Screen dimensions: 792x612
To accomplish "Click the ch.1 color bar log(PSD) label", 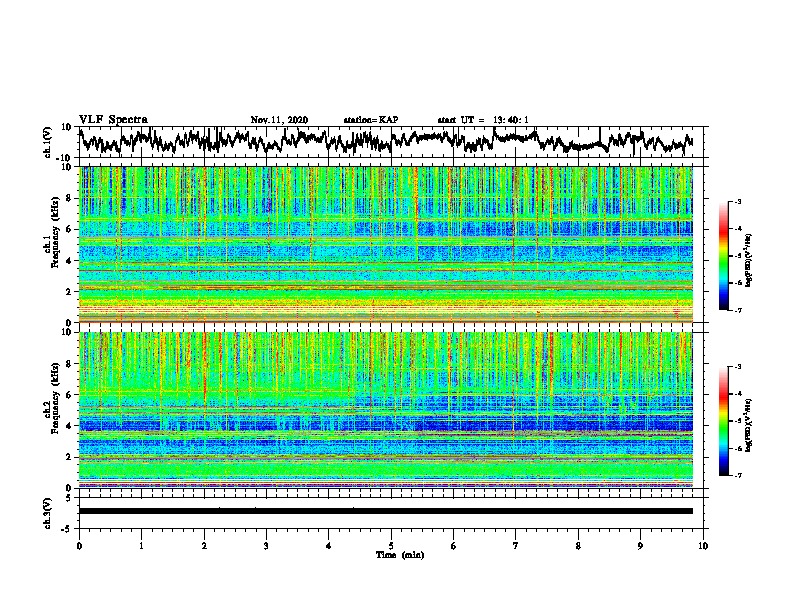I will (x=749, y=260).
